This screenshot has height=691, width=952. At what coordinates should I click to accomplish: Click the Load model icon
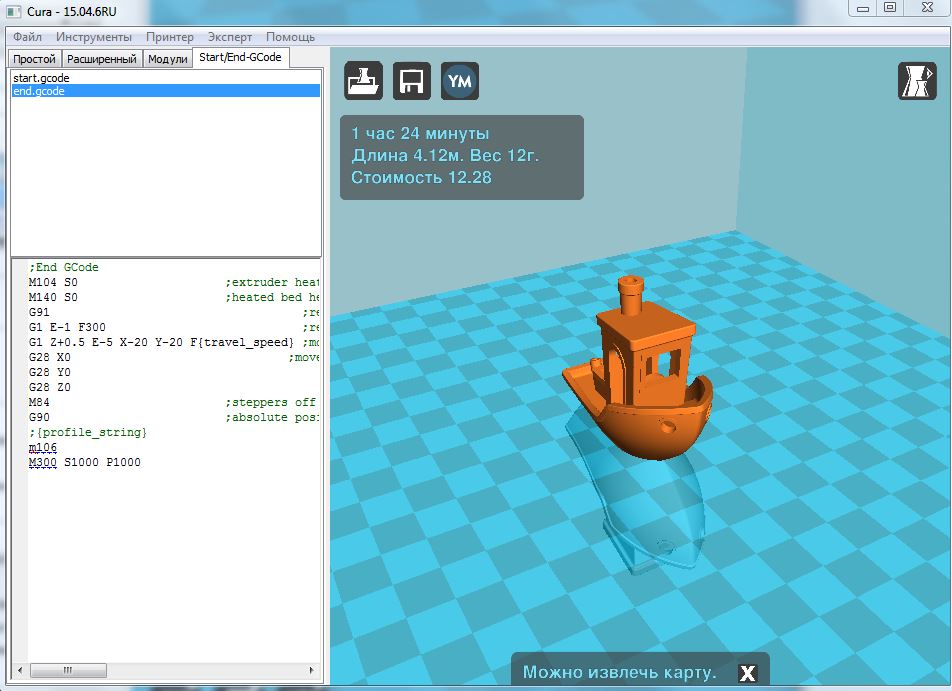[x=364, y=81]
